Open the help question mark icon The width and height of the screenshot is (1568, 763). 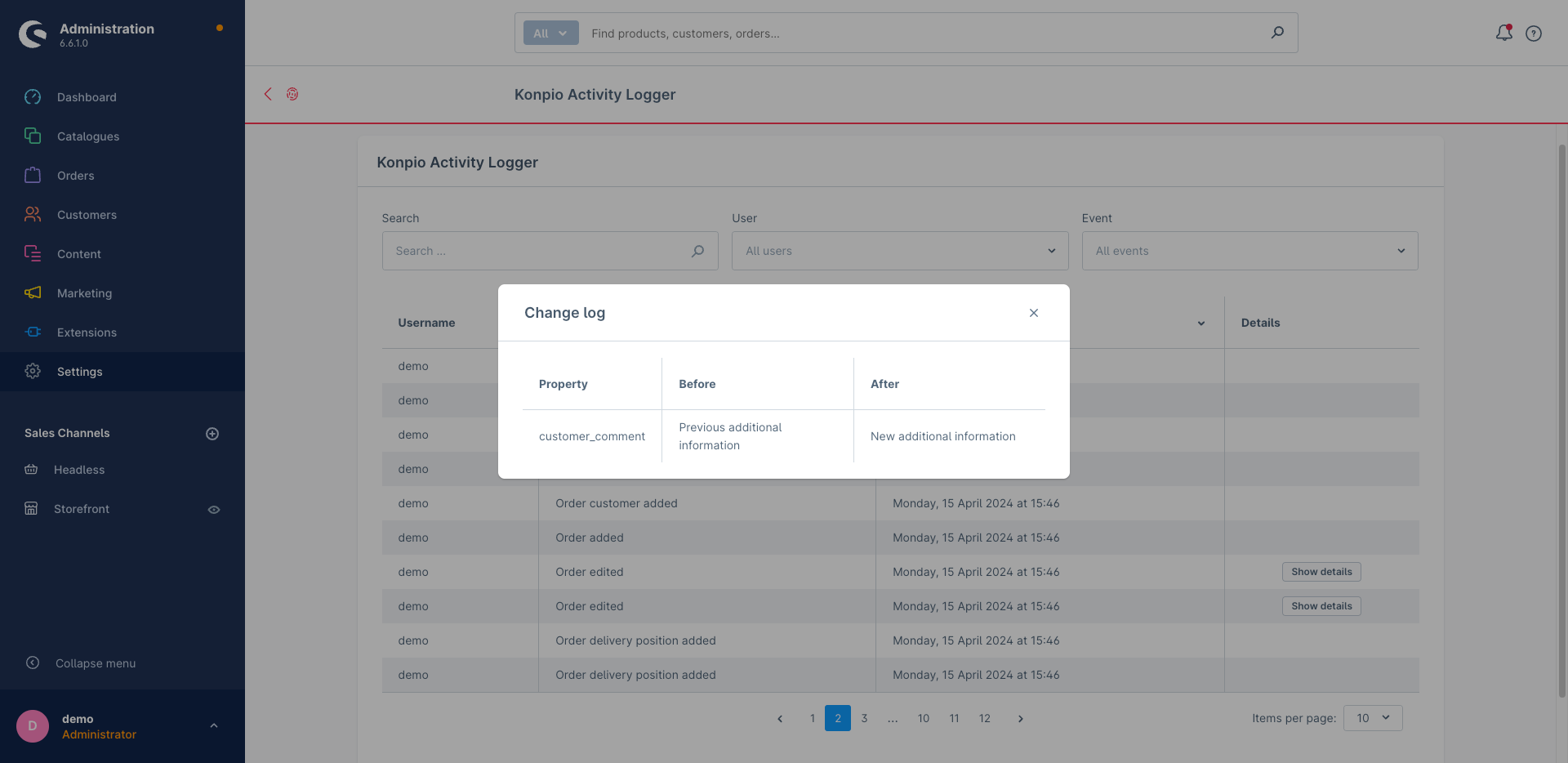click(x=1534, y=33)
